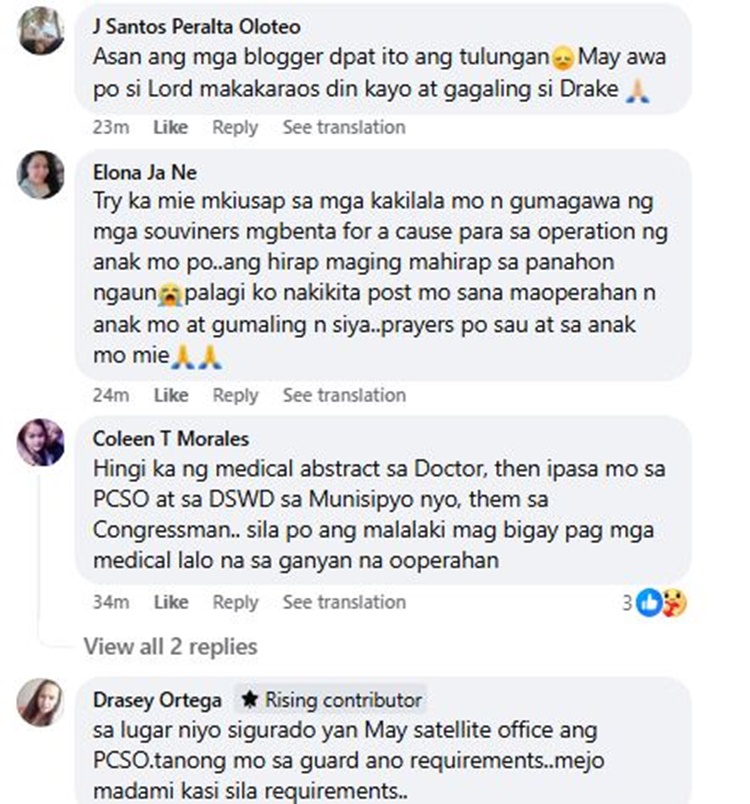The height and width of the screenshot is (804, 750).
Task: Click the care emoji reaction icon
Action: pos(674,602)
